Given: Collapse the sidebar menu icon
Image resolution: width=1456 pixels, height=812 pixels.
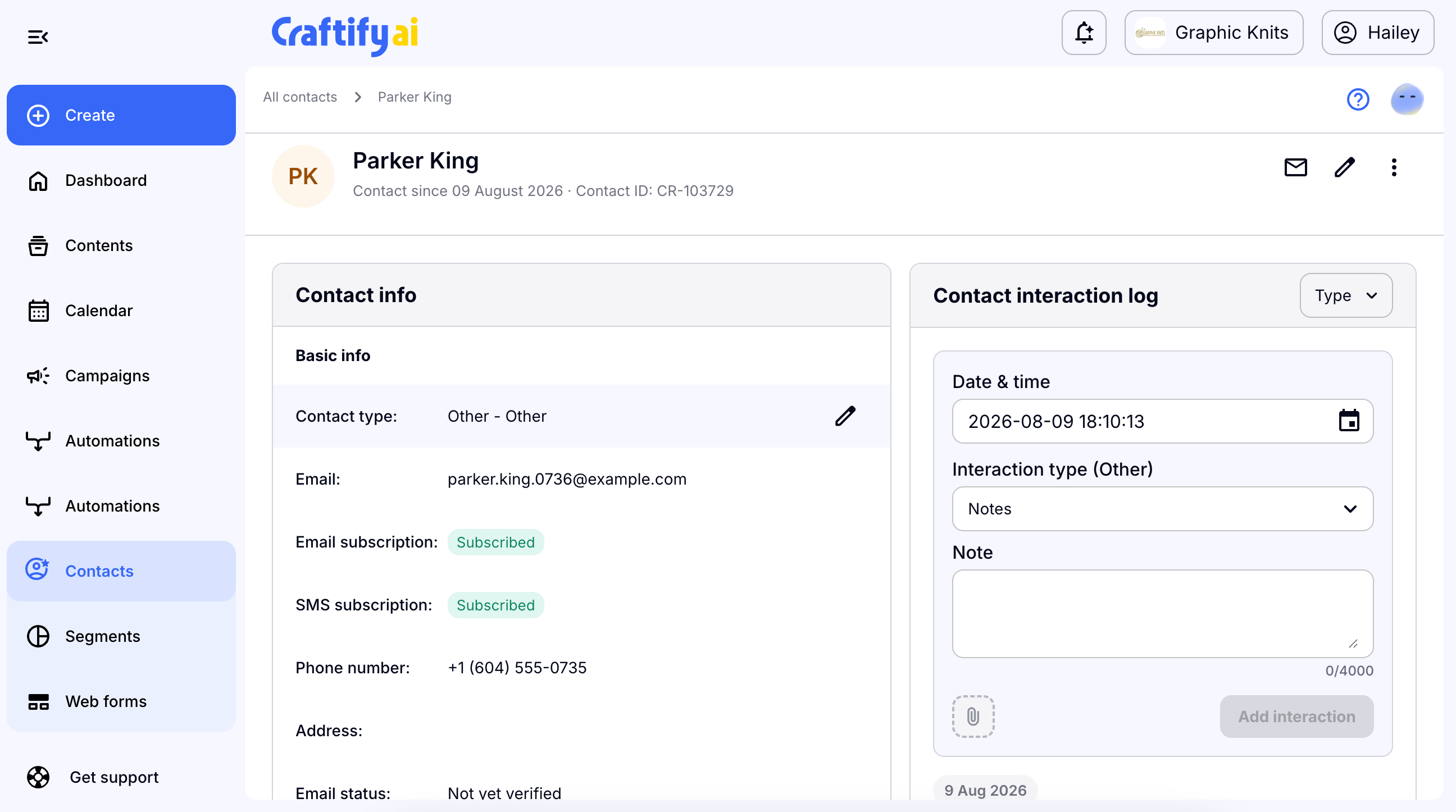Looking at the screenshot, I should pos(38,37).
